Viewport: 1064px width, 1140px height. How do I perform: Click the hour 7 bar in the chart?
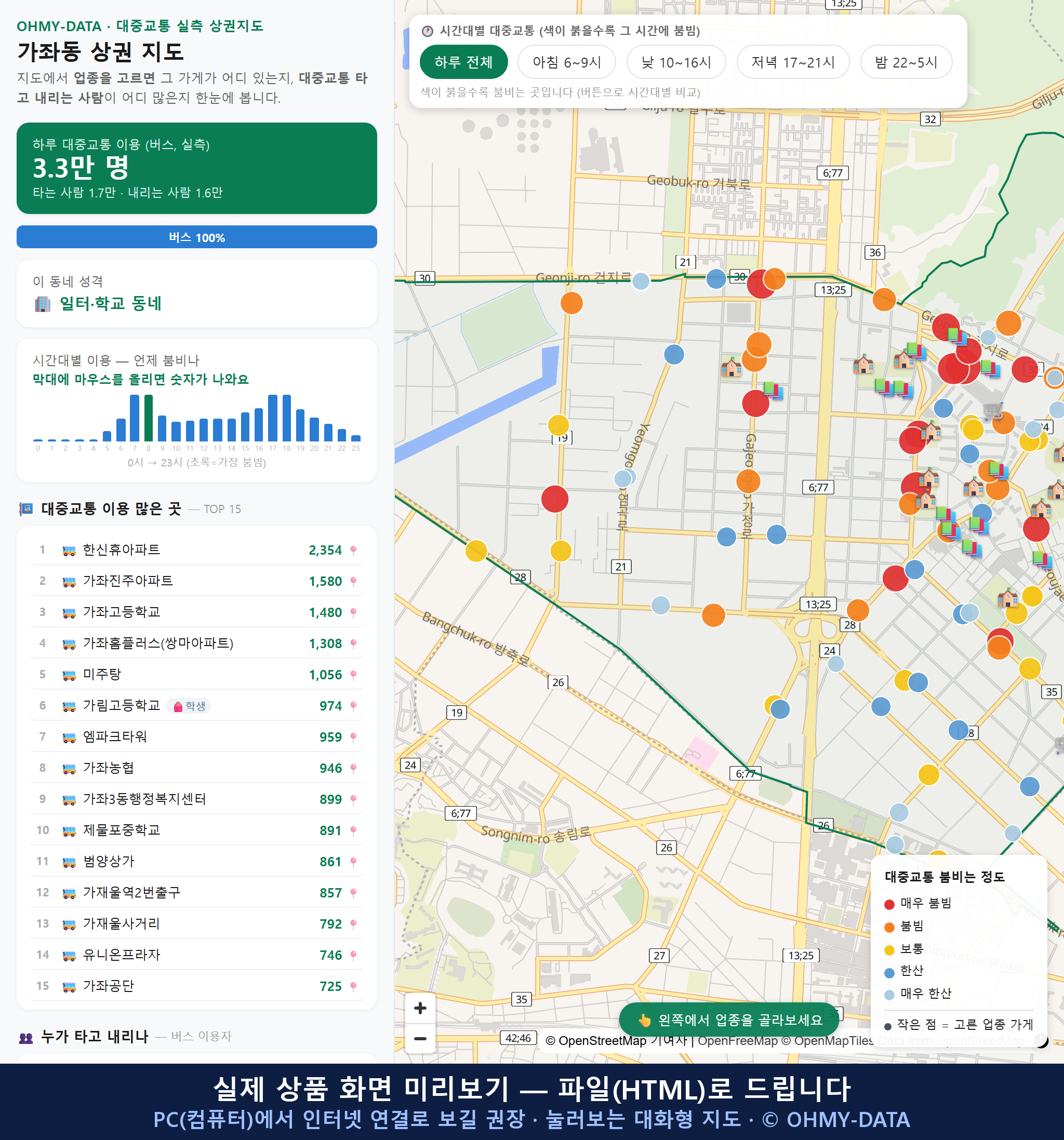pyautogui.click(x=134, y=418)
